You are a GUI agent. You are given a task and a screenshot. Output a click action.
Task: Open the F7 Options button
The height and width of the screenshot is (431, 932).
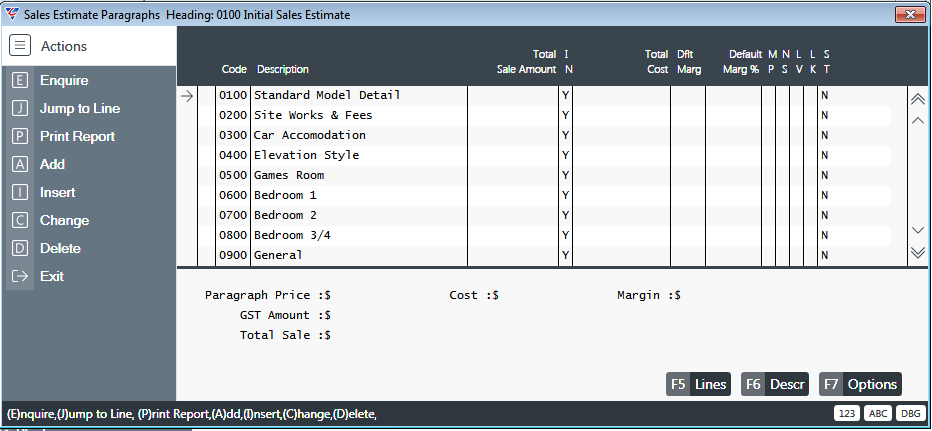pos(860,384)
